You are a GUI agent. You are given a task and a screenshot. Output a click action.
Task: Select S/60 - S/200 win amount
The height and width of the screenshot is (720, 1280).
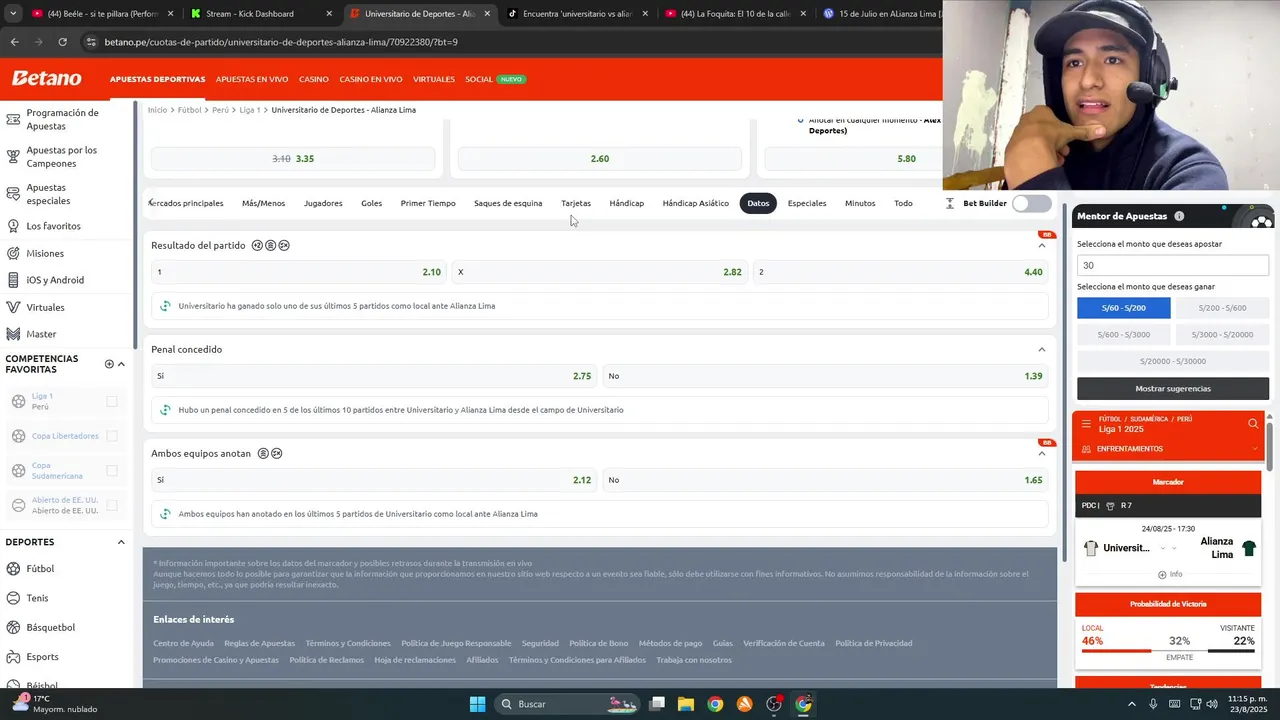click(x=1123, y=308)
